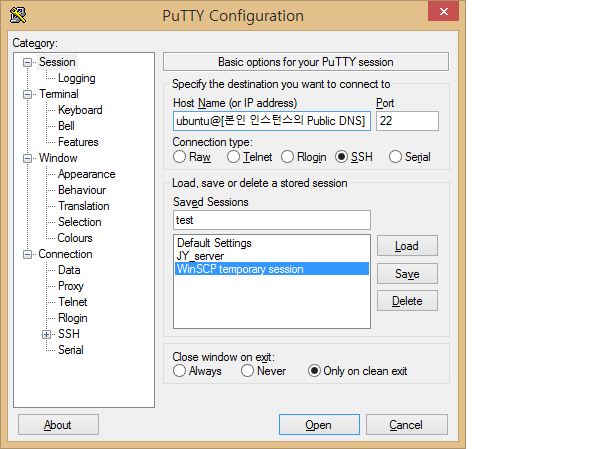Viewport: 614px width, 449px height.
Task: Open the Translation category
Action: tap(84, 206)
